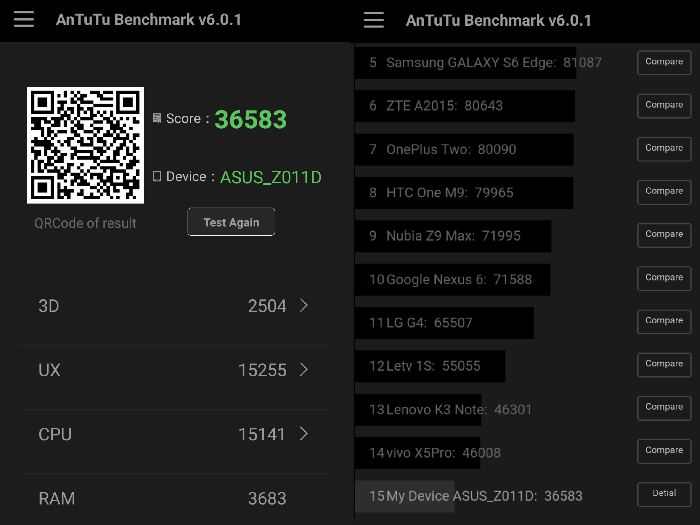This screenshot has width=700, height=525.
Task: Compare with HTC One M9
Action: (x=664, y=192)
